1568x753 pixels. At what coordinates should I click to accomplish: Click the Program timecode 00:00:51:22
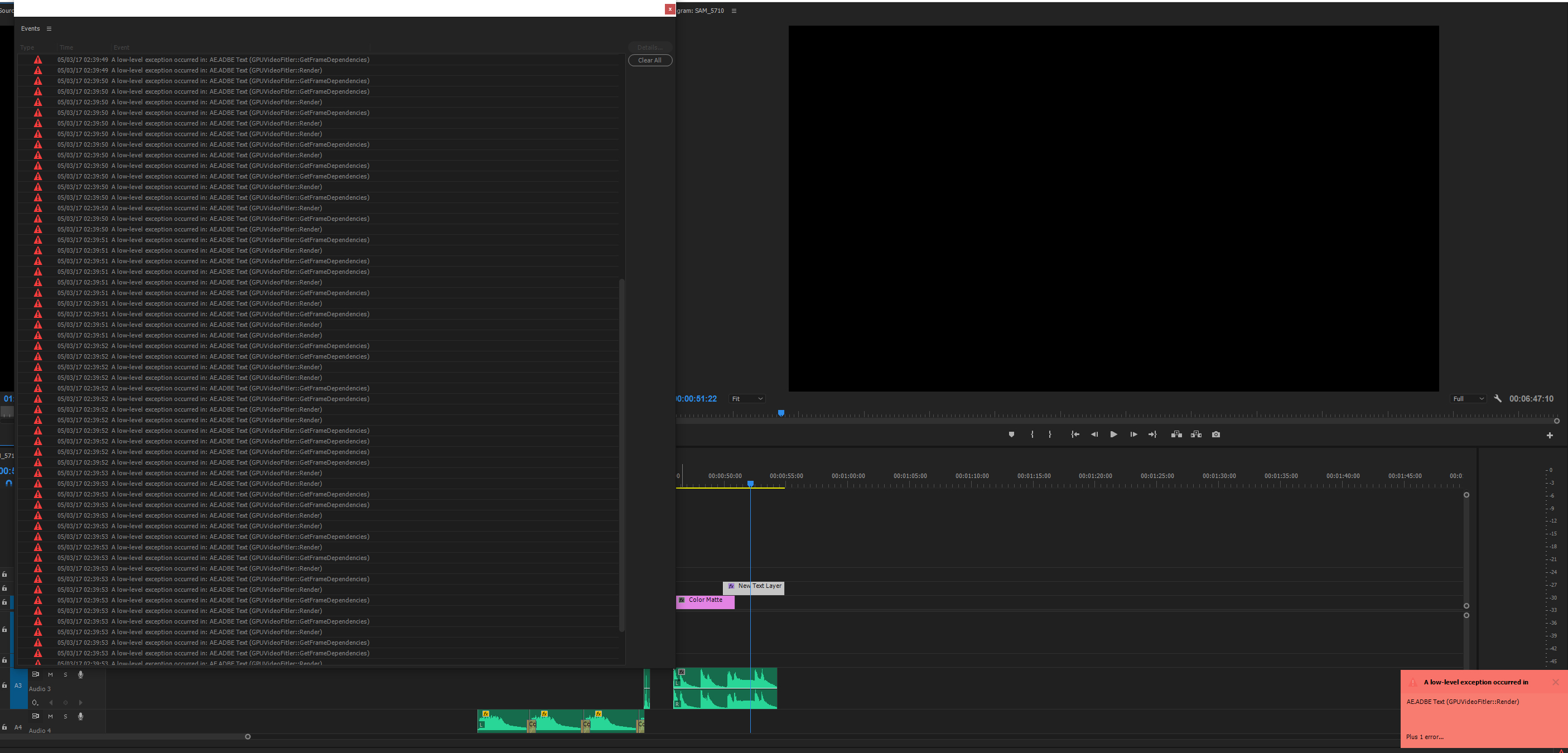697,399
